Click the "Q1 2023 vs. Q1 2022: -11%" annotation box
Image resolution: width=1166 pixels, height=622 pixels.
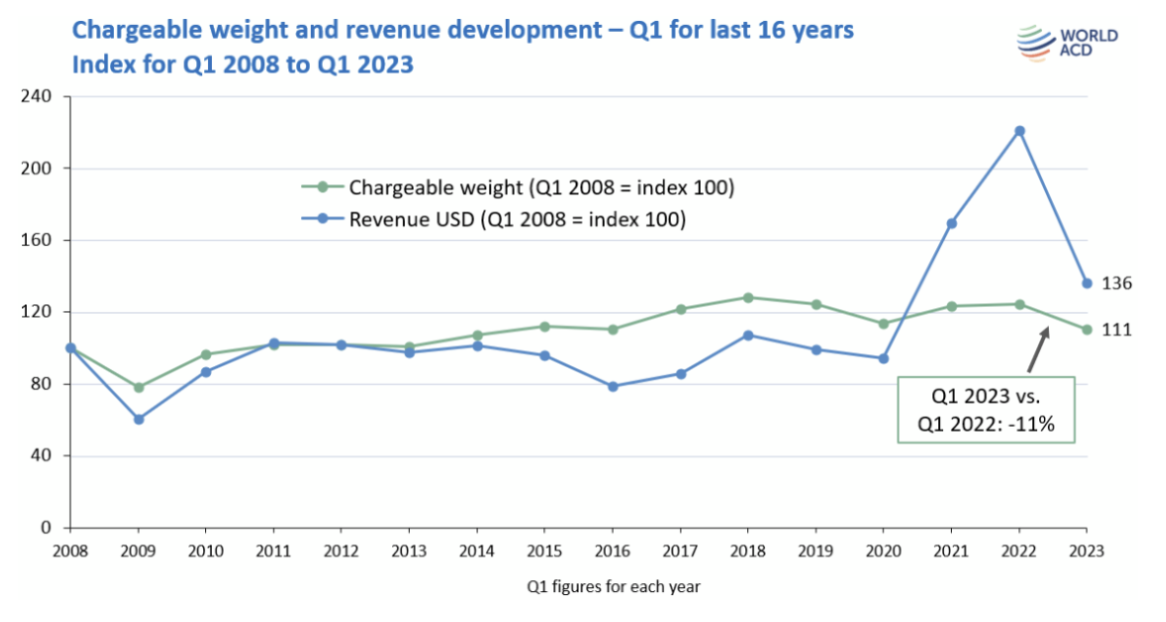point(986,410)
